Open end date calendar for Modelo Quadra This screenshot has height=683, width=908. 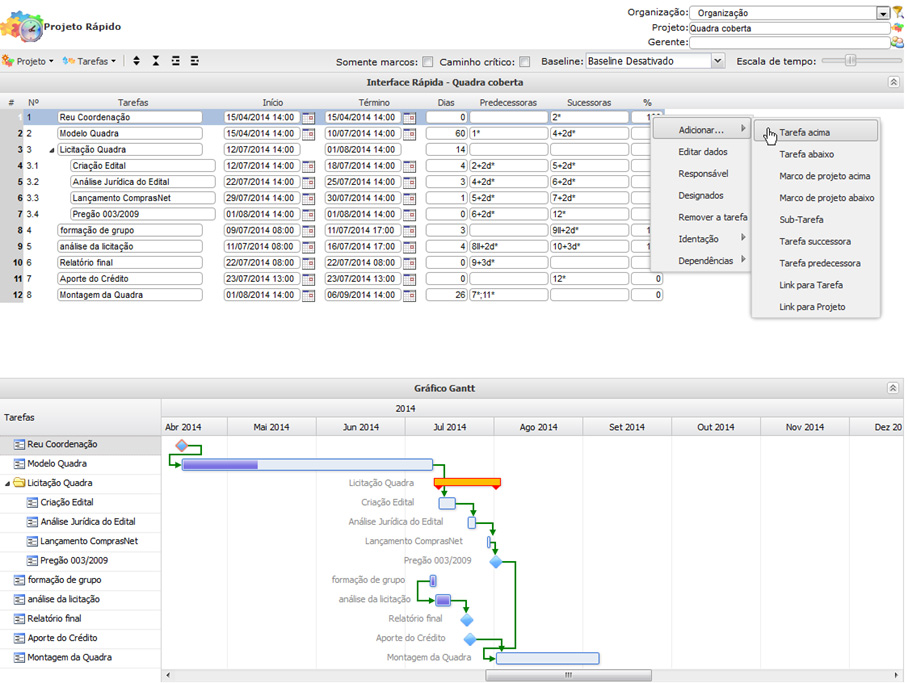coord(409,134)
